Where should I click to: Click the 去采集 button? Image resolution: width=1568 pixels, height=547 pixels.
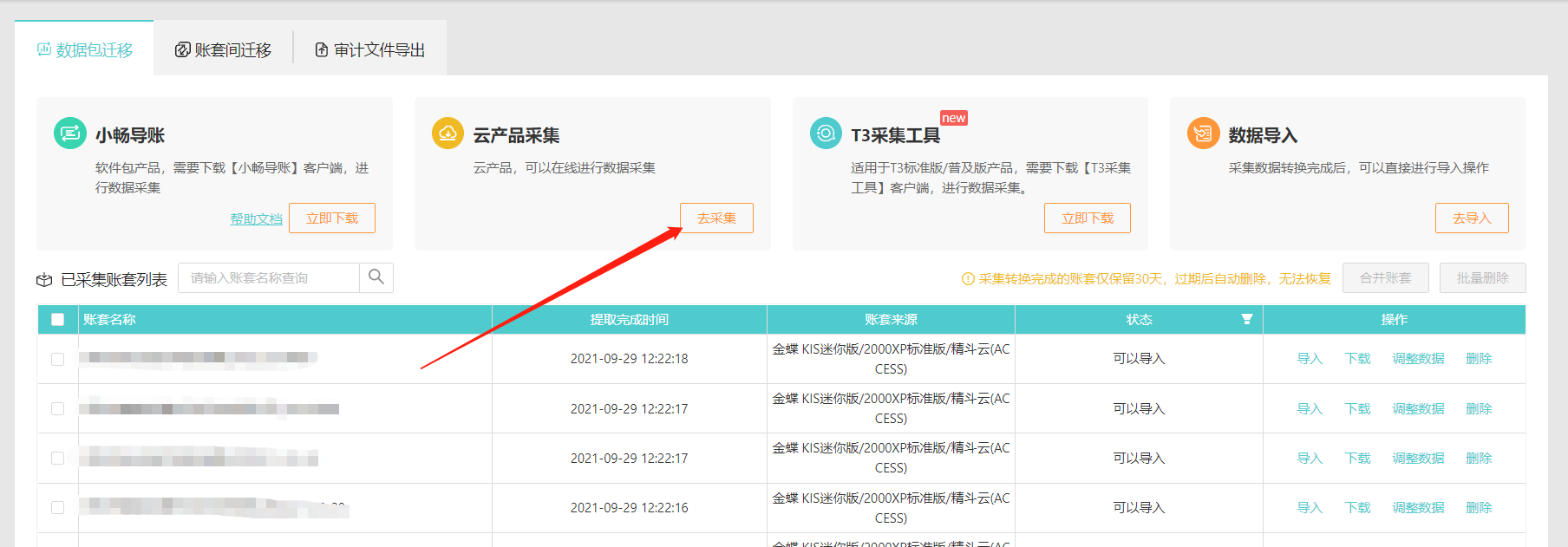pyautogui.click(x=716, y=218)
